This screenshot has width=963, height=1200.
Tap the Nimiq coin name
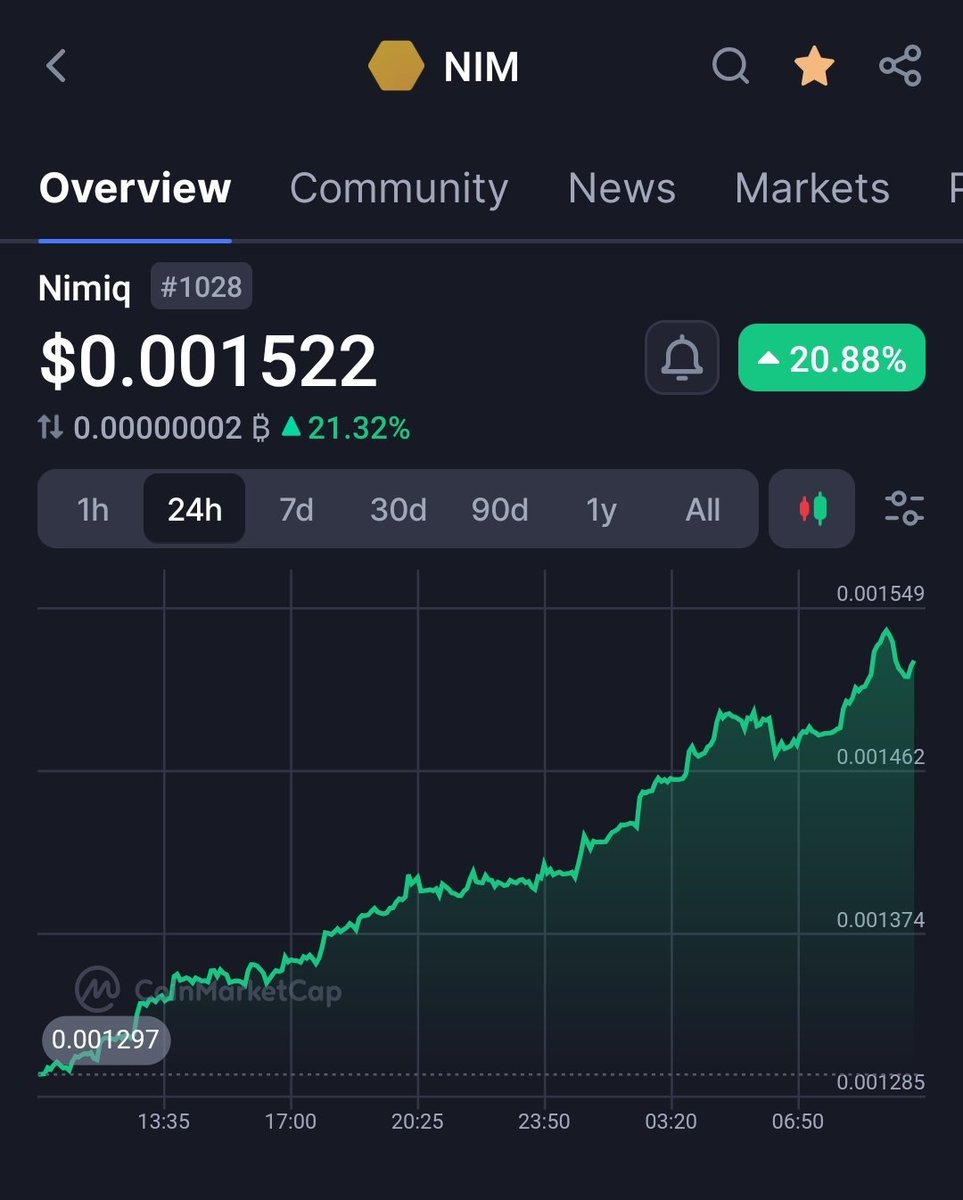tap(85, 289)
